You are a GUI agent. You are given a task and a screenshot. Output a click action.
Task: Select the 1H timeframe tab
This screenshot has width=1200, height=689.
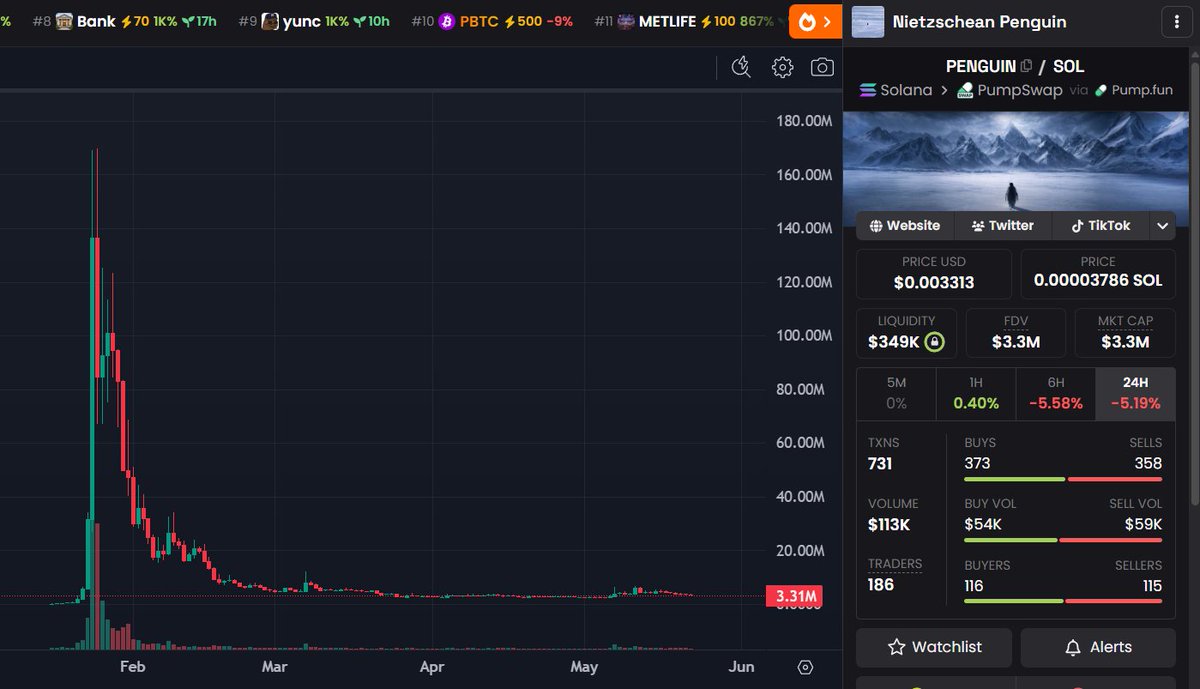(976, 393)
